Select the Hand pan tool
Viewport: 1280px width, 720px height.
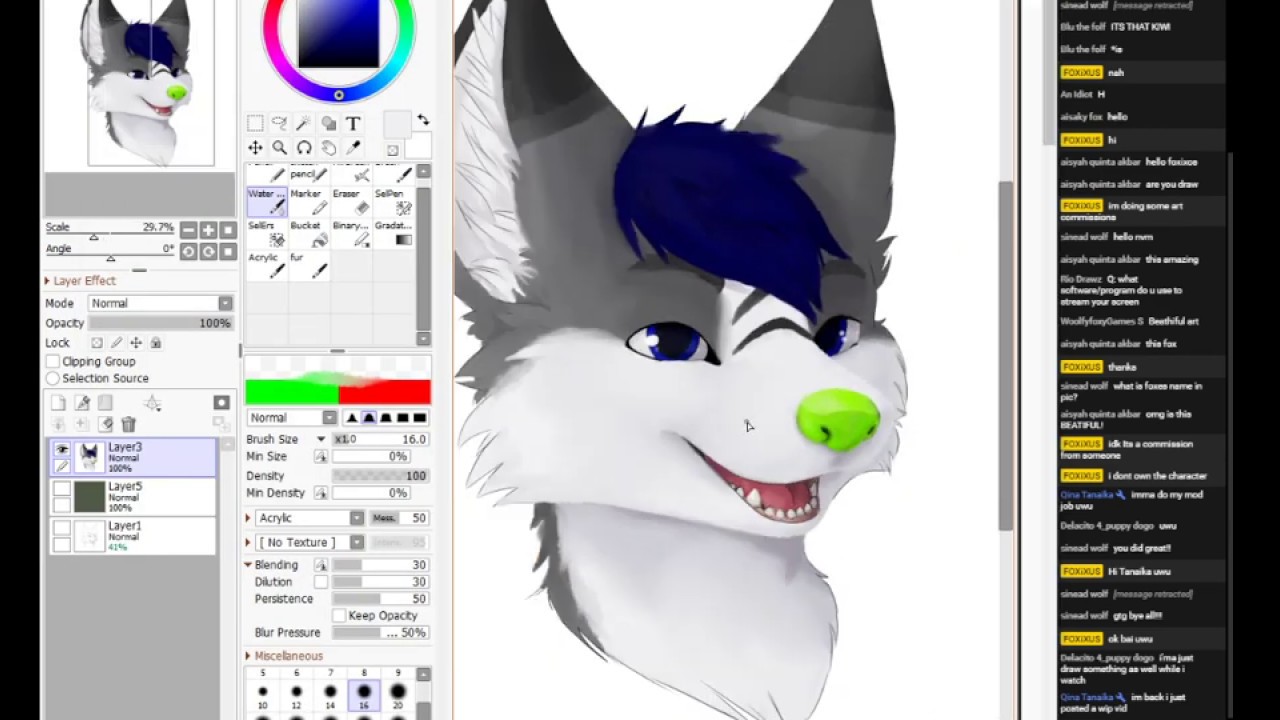coord(328,148)
